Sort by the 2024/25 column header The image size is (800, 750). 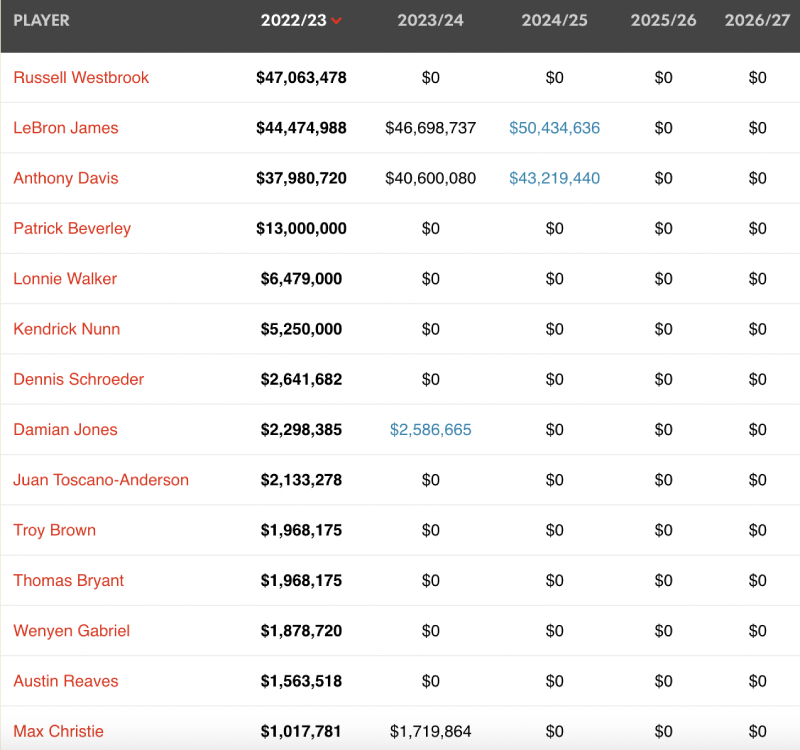pyautogui.click(x=554, y=21)
